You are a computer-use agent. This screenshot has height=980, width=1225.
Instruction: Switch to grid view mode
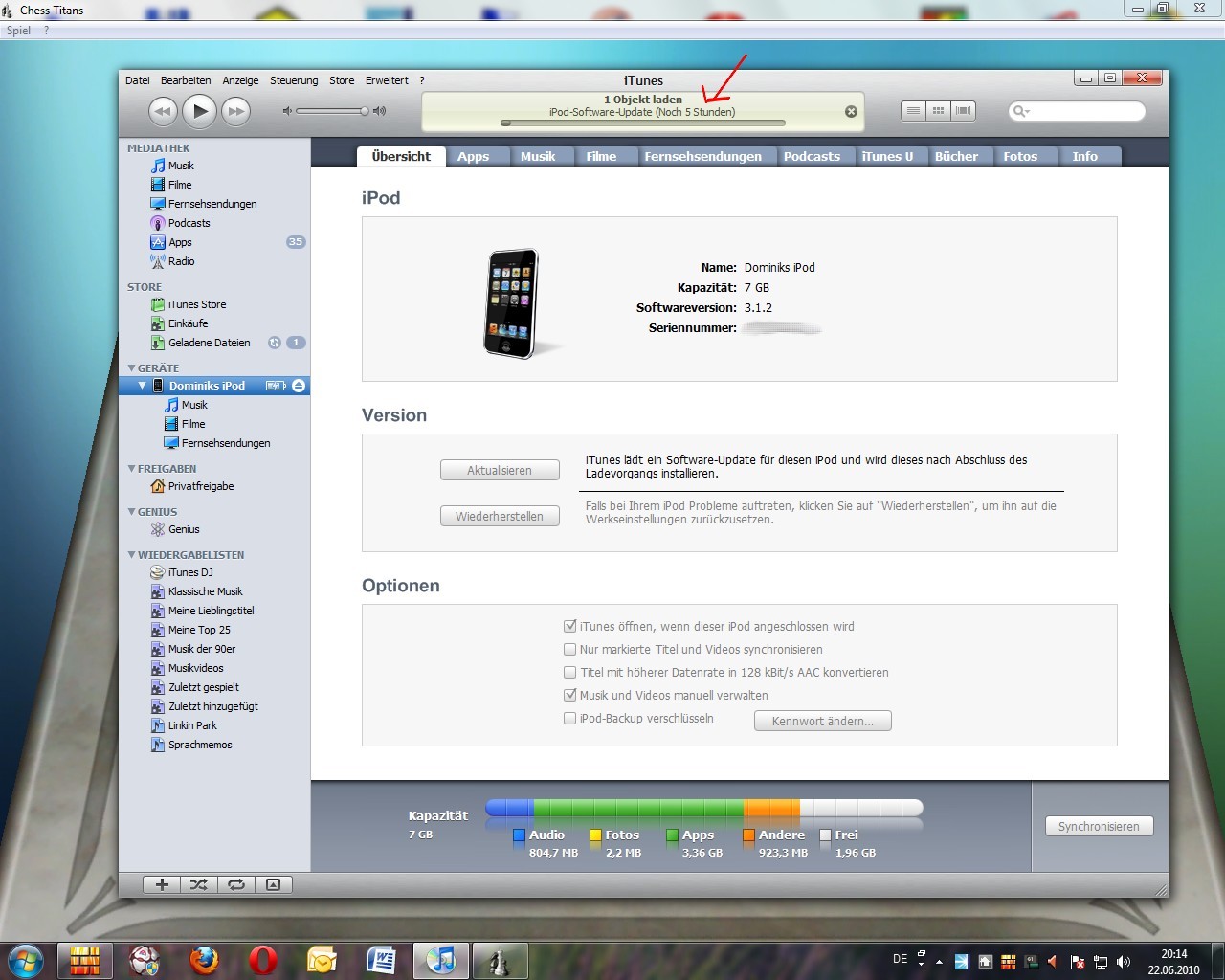pyautogui.click(x=938, y=110)
